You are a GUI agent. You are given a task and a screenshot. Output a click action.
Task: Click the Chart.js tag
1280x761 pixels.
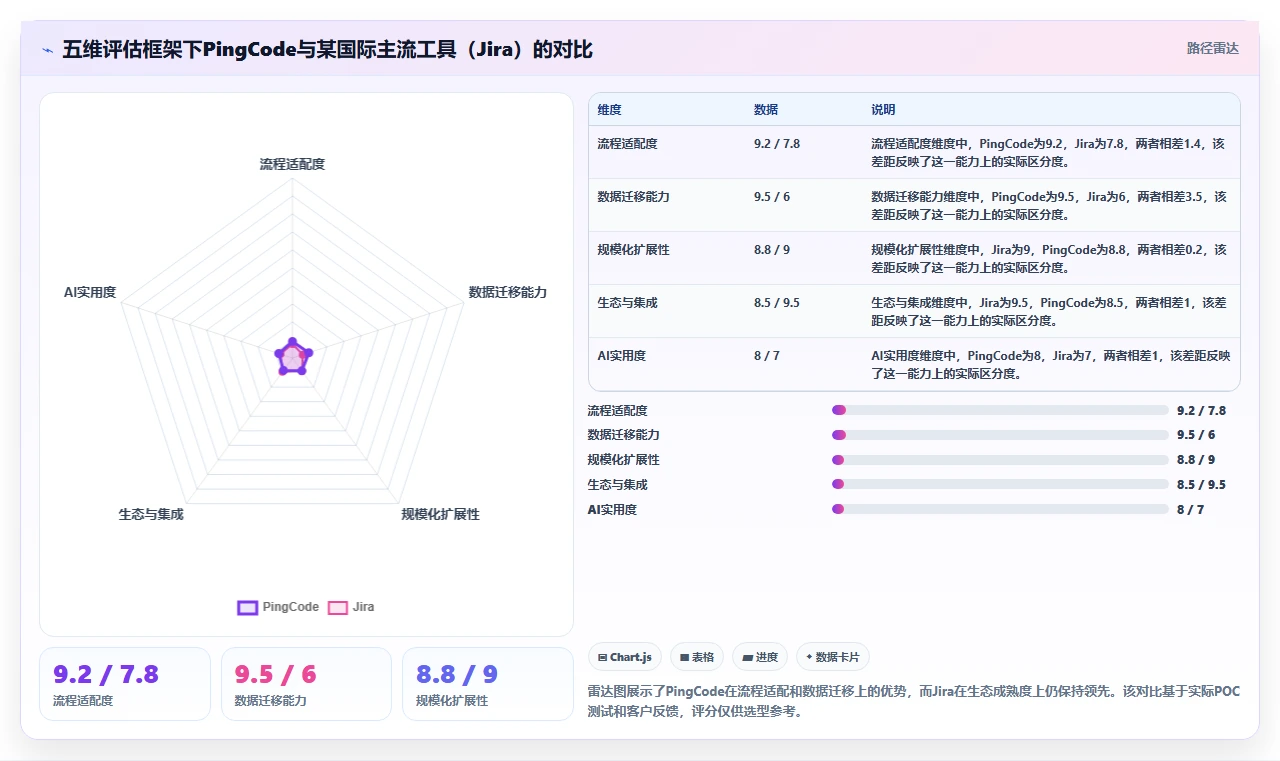pos(625,657)
